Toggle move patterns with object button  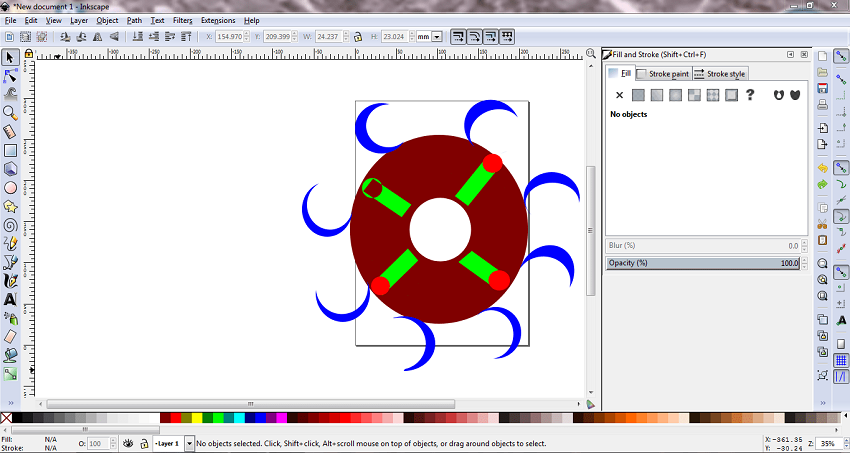coord(507,37)
